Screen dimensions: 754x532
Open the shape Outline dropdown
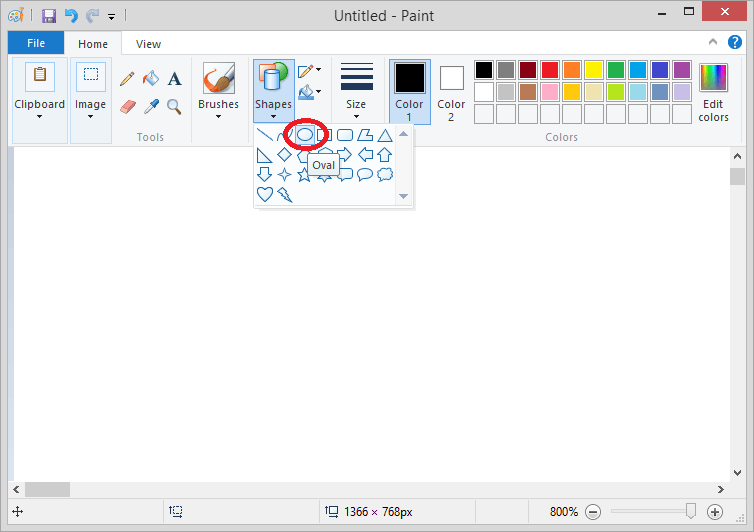309,71
